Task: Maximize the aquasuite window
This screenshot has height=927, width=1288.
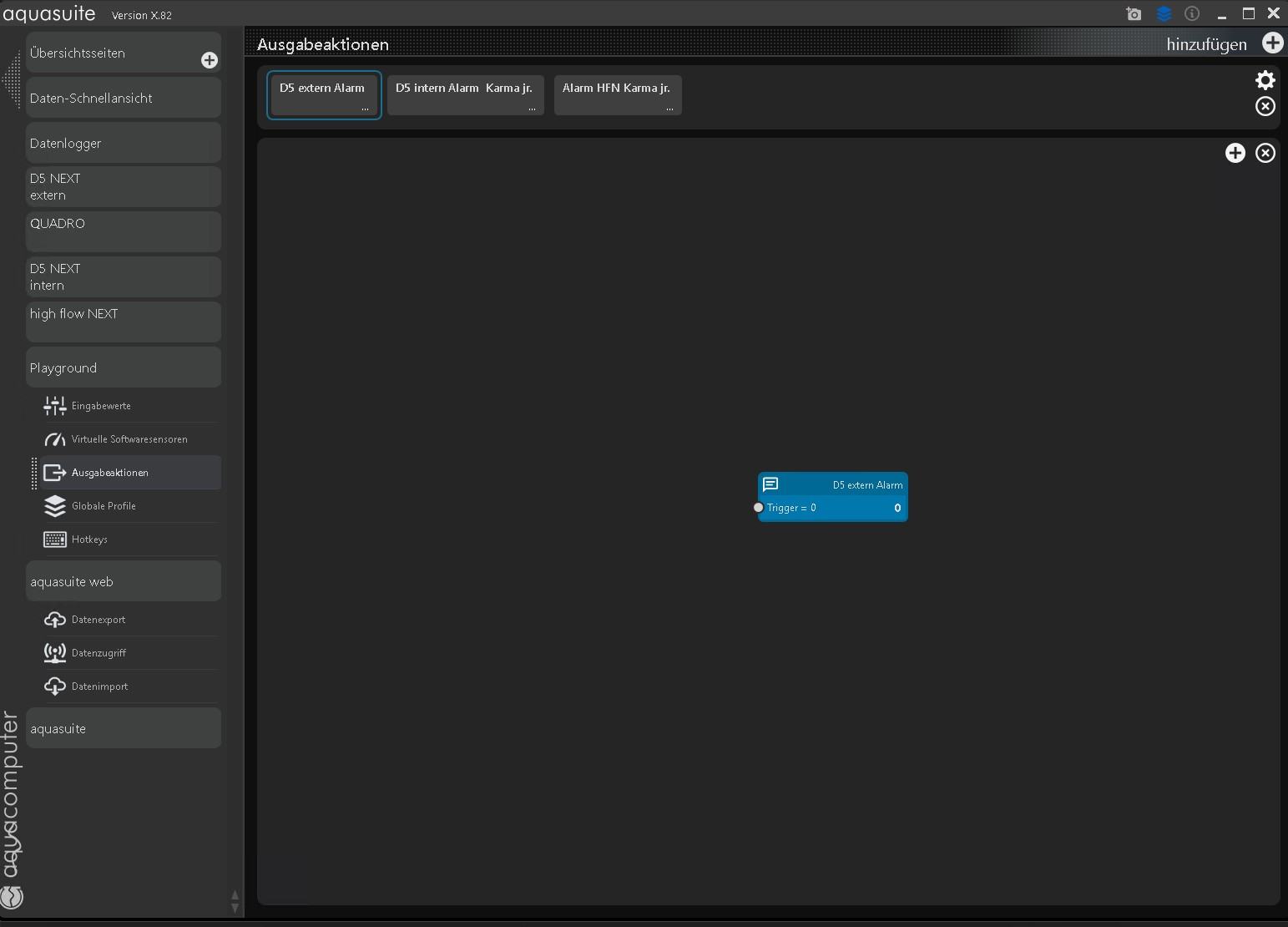Action: coord(1249,13)
